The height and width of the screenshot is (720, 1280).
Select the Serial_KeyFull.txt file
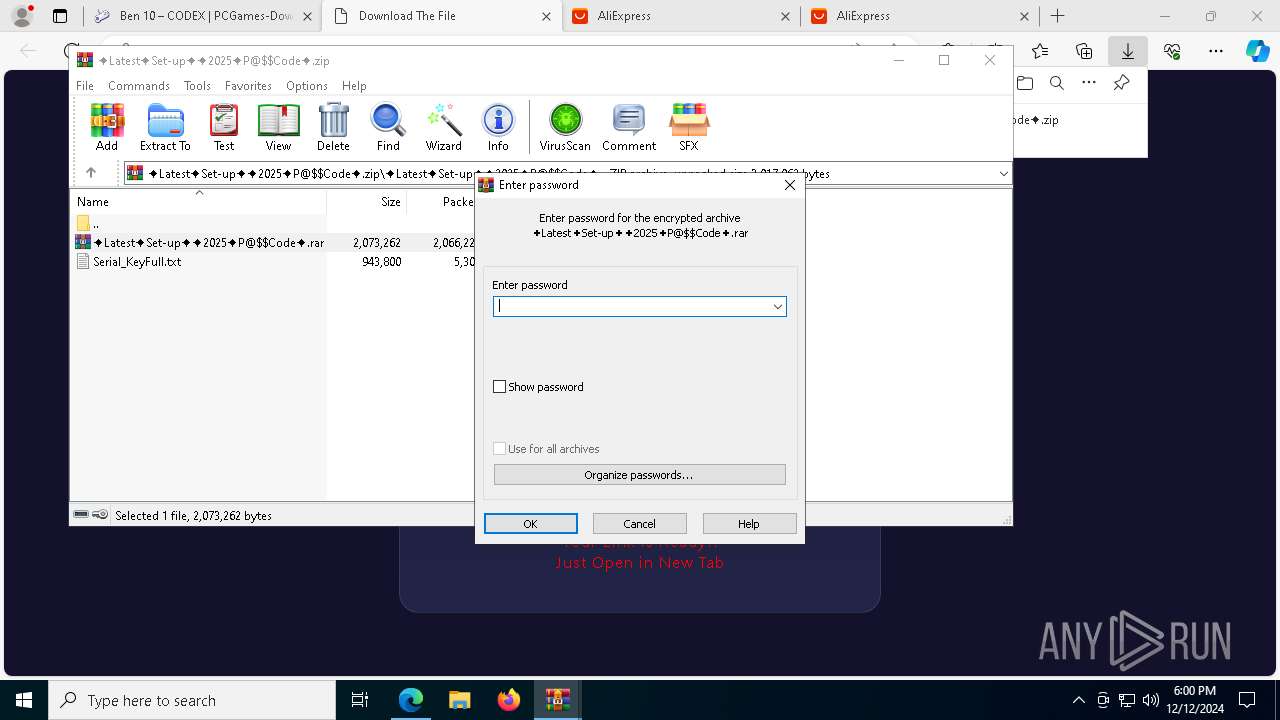tap(137, 262)
